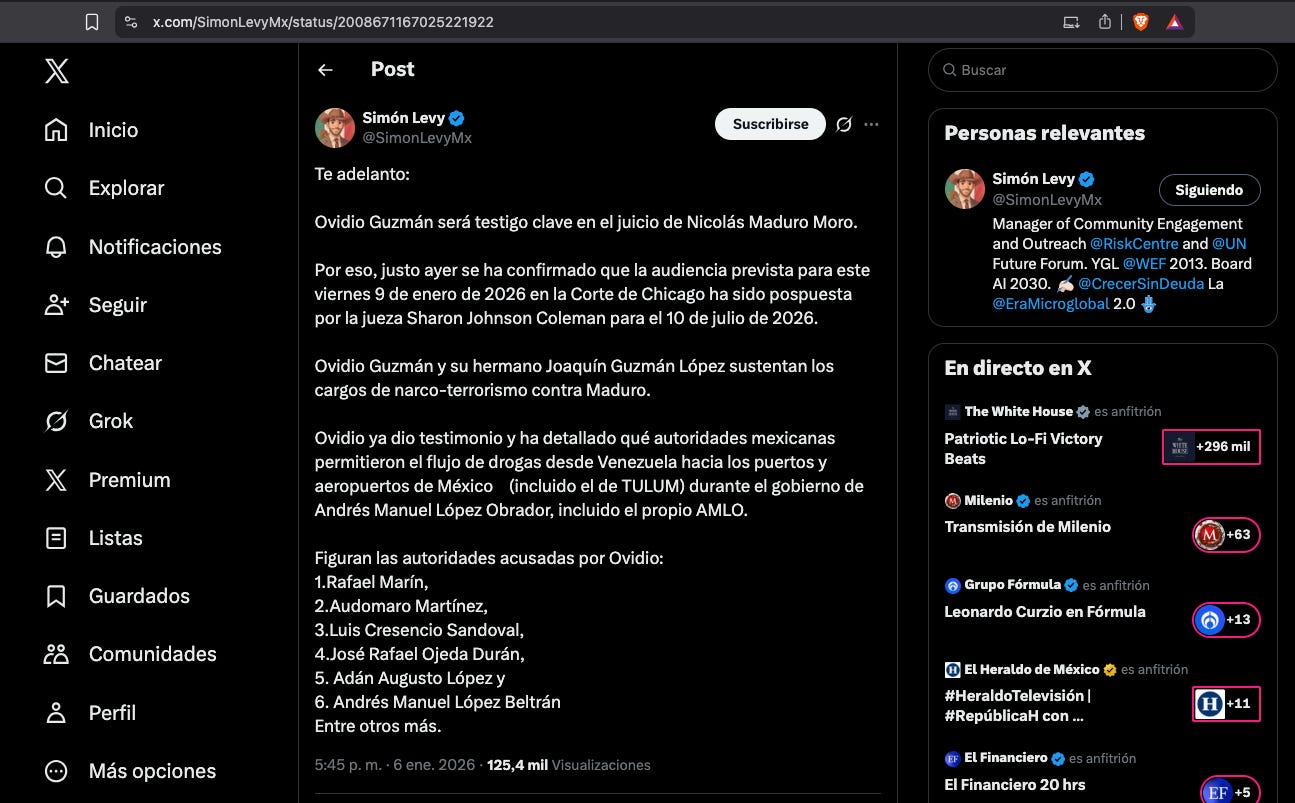Open the @UN mention link
Viewport: 1295px width, 803px height.
(x=1229, y=243)
